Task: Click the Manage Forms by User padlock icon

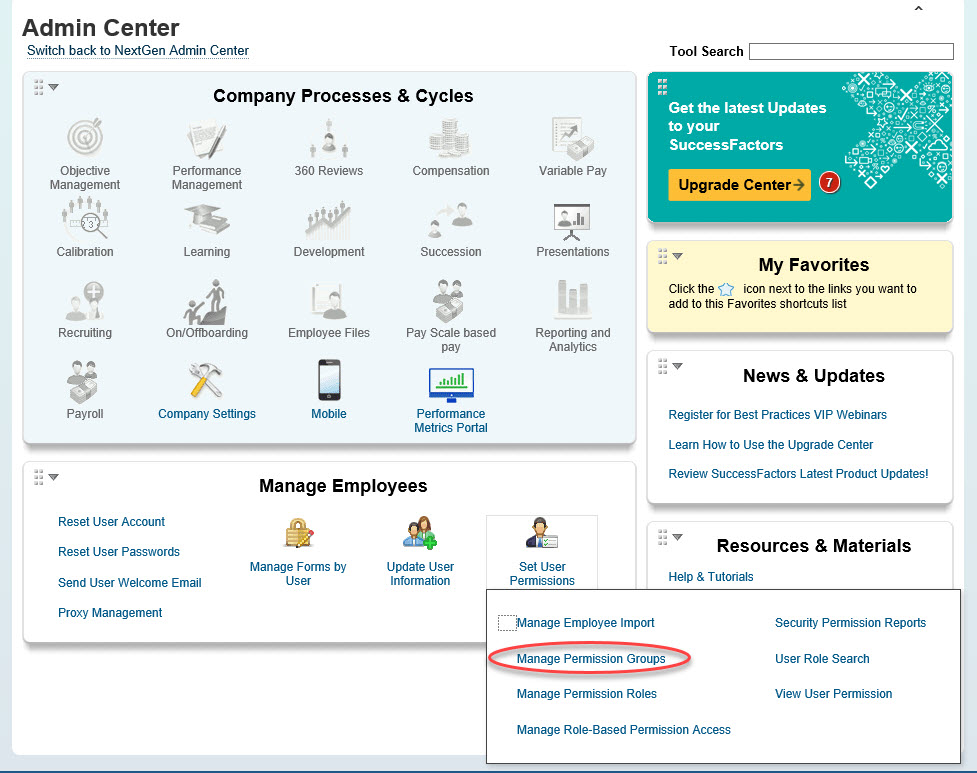Action: (x=298, y=533)
